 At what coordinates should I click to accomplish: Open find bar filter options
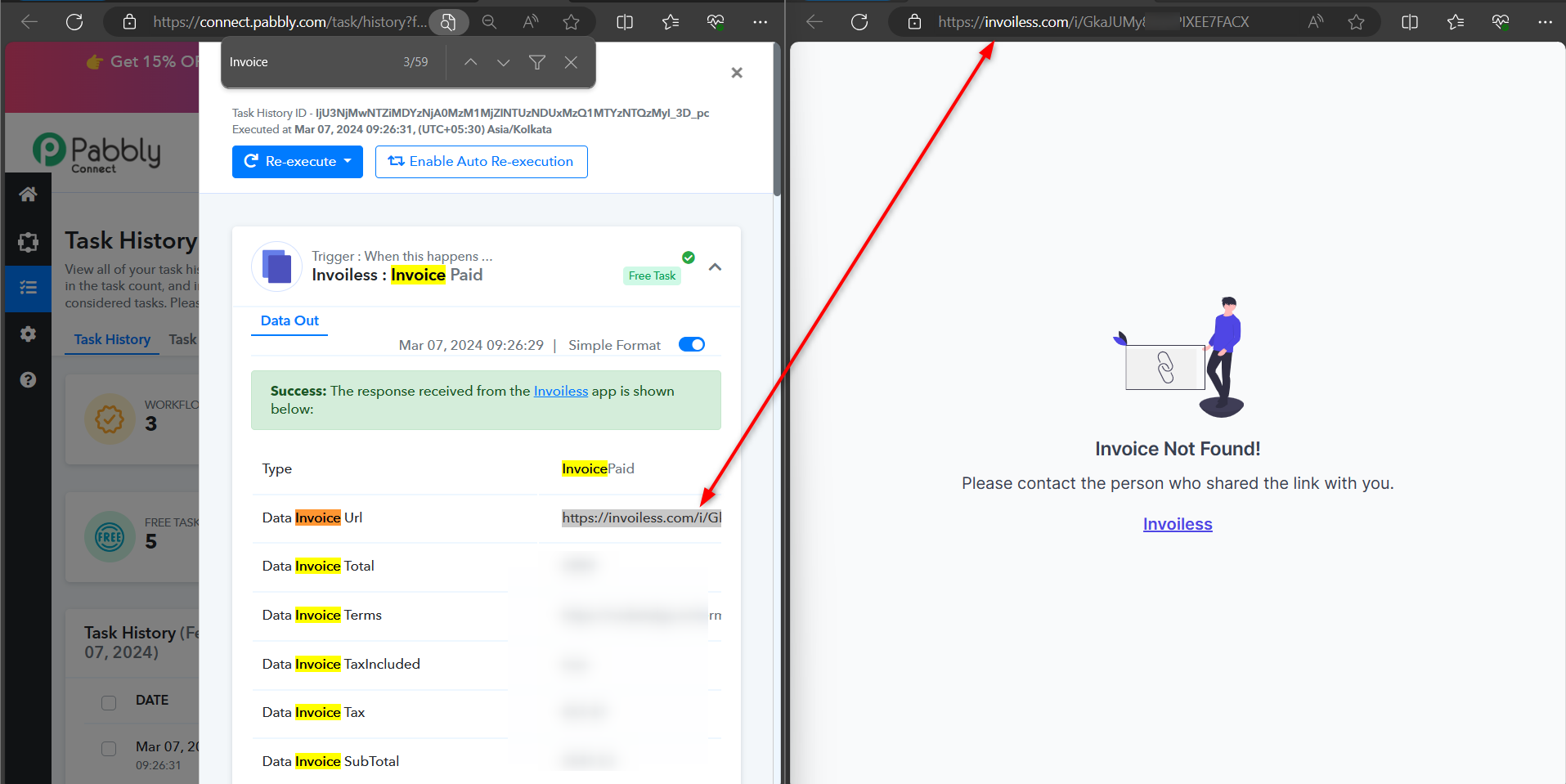coord(537,62)
